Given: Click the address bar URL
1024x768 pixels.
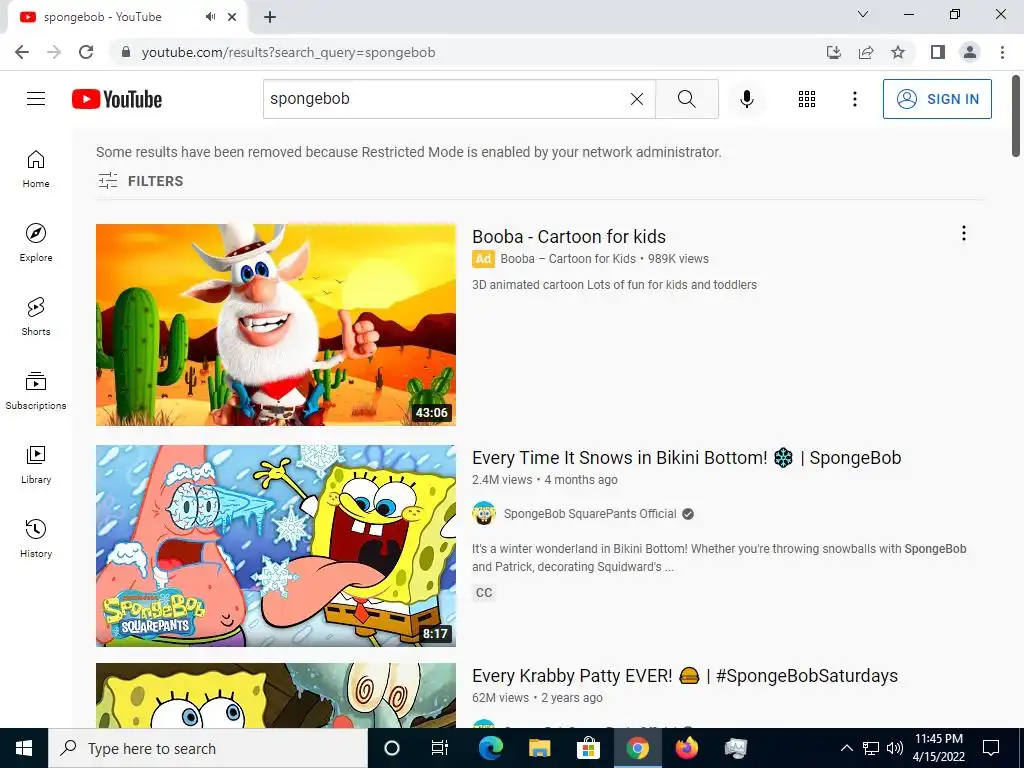Looking at the screenshot, I should (288, 52).
